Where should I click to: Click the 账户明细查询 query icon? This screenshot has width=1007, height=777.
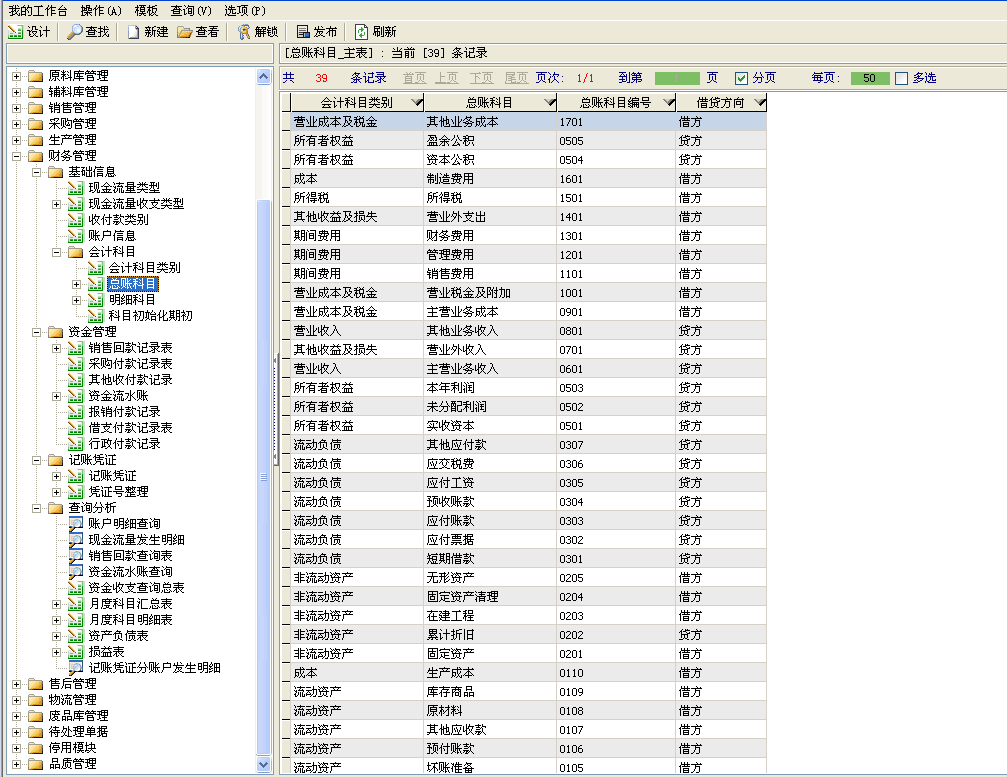pos(76,524)
